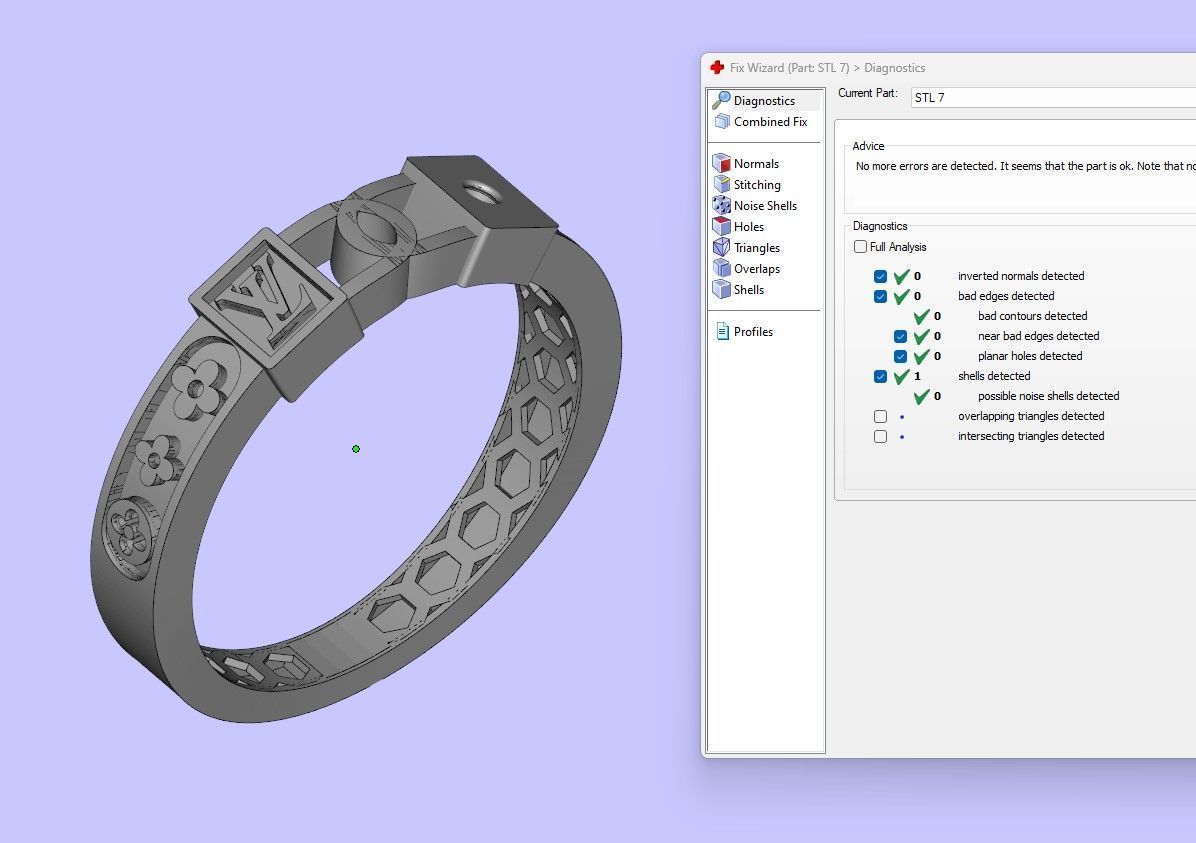Enable the Full Analysis checkbox
Image resolution: width=1196 pixels, height=843 pixels.
point(860,246)
